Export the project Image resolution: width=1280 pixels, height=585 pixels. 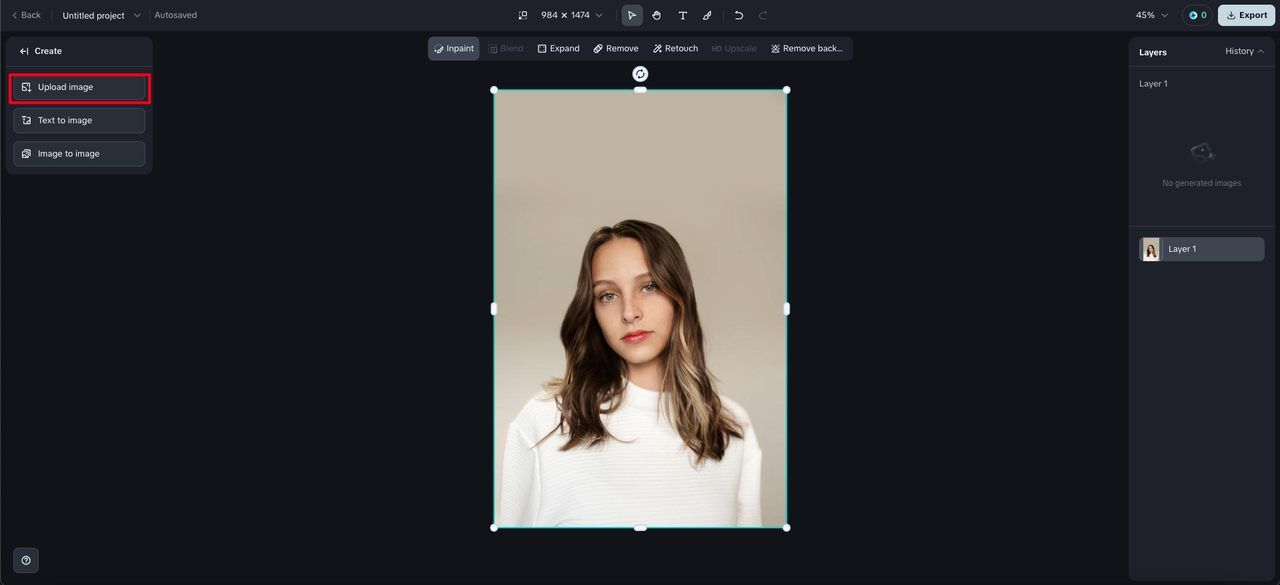pos(1246,15)
